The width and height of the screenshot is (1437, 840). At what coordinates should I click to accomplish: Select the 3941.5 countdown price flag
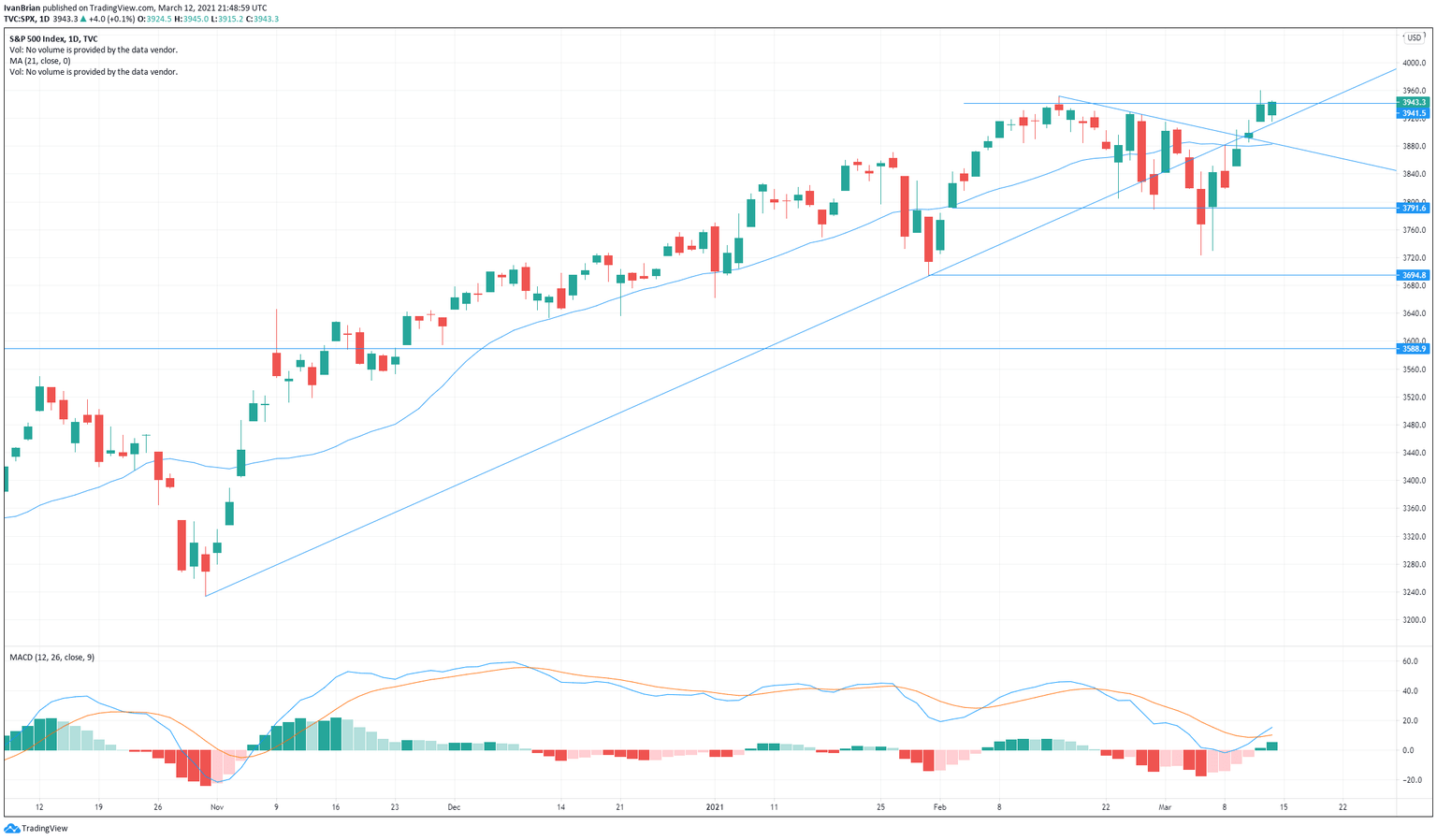1413,113
